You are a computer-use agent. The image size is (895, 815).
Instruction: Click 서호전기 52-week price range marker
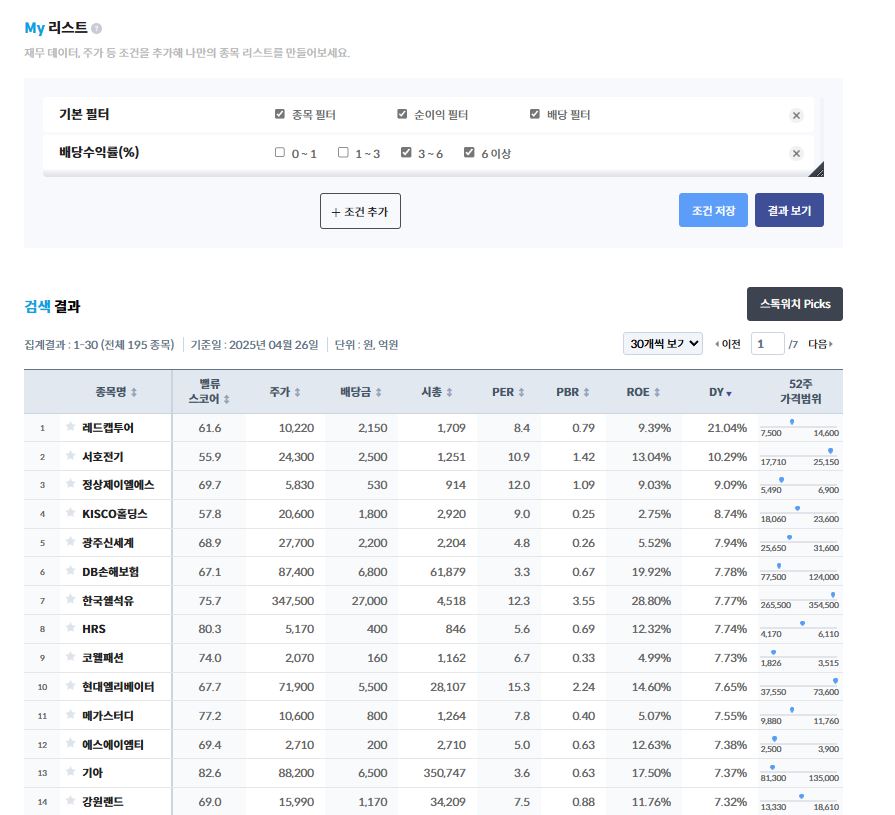click(x=831, y=451)
